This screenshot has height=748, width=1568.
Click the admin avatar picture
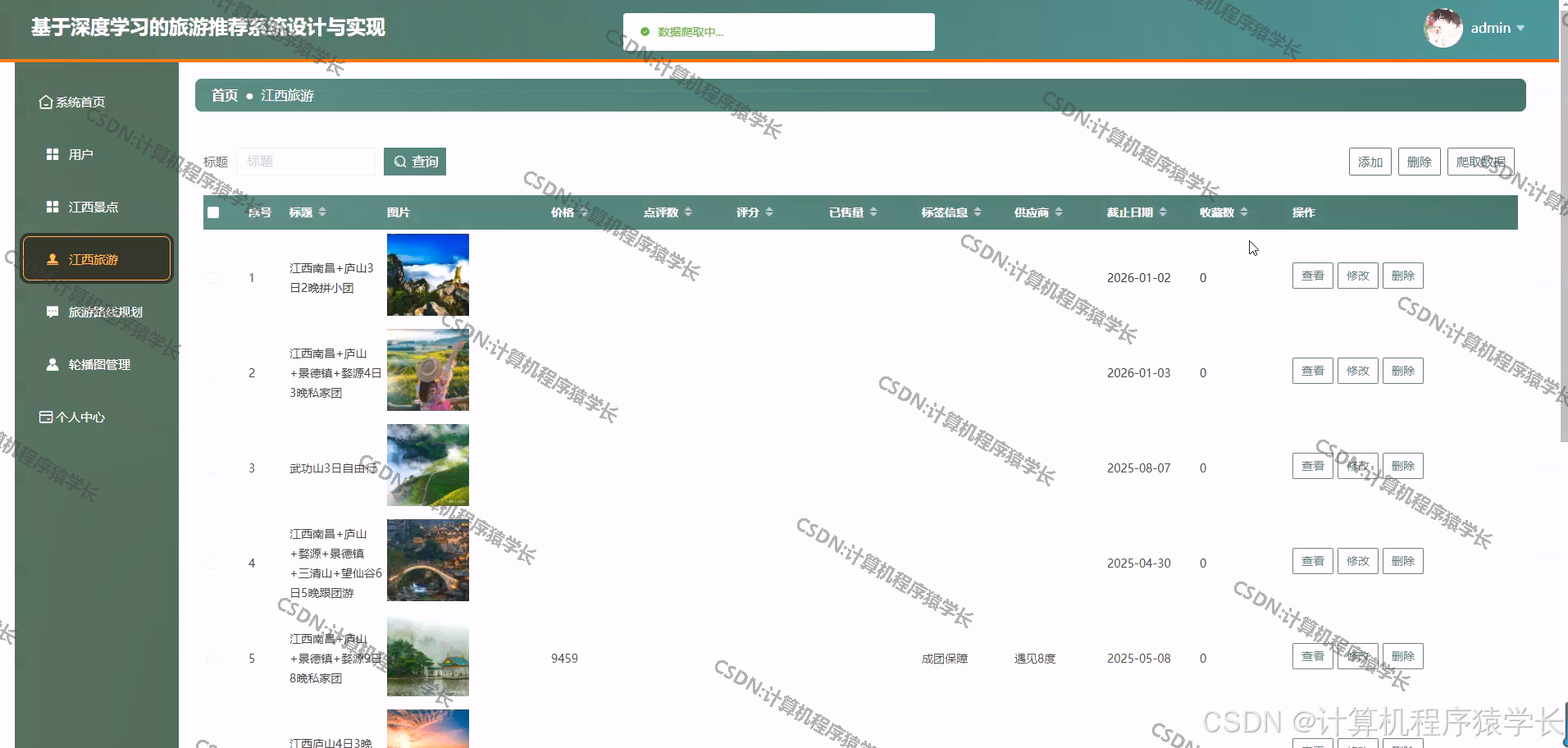(x=1443, y=28)
